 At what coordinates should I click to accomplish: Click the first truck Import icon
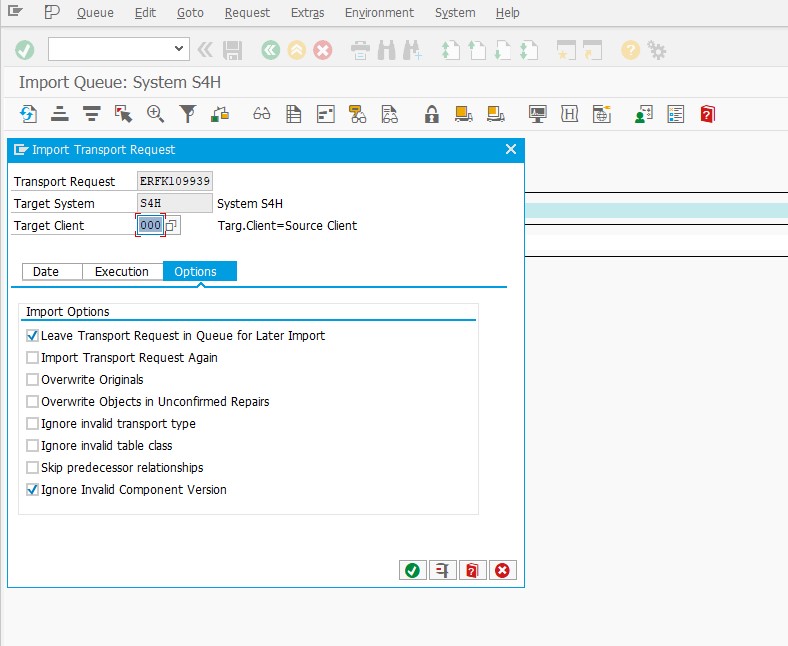pyautogui.click(x=463, y=114)
